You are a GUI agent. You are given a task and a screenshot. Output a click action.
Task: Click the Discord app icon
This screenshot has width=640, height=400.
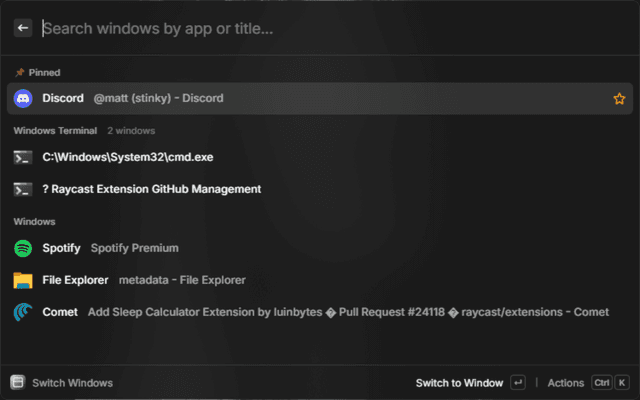[x=23, y=98]
